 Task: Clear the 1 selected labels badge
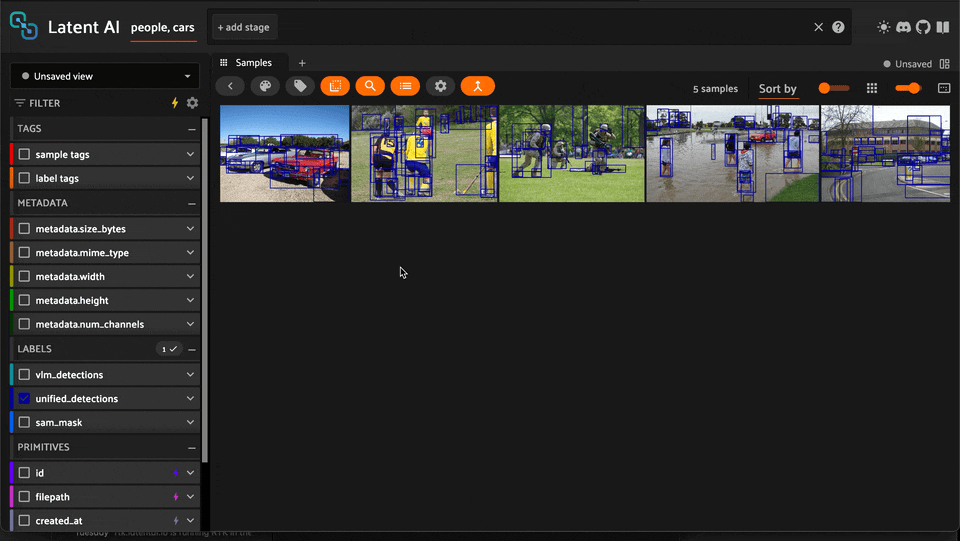[168, 349]
